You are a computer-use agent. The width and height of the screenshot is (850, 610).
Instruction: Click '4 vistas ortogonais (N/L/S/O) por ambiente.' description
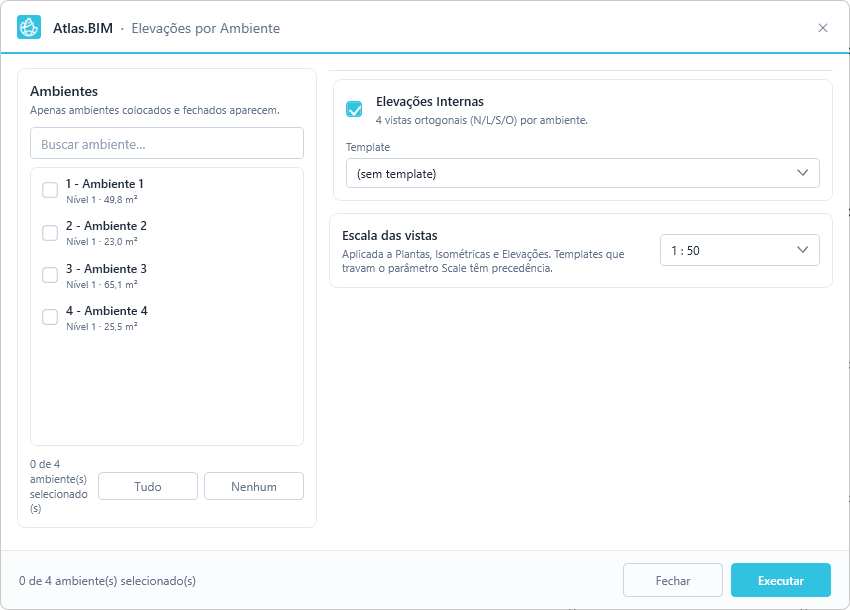[482, 120]
